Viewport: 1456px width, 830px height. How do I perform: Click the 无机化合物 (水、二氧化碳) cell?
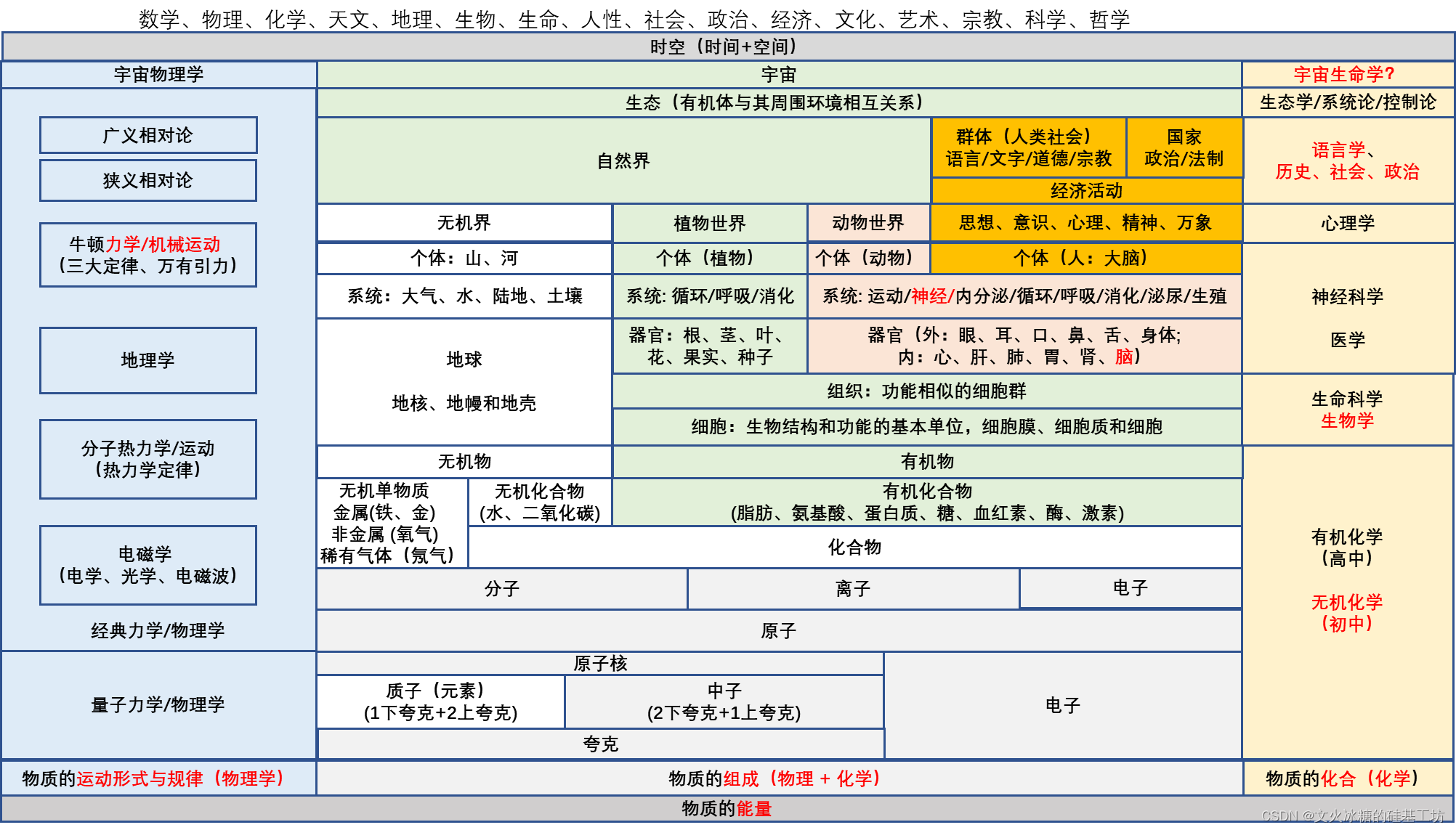(540, 502)
